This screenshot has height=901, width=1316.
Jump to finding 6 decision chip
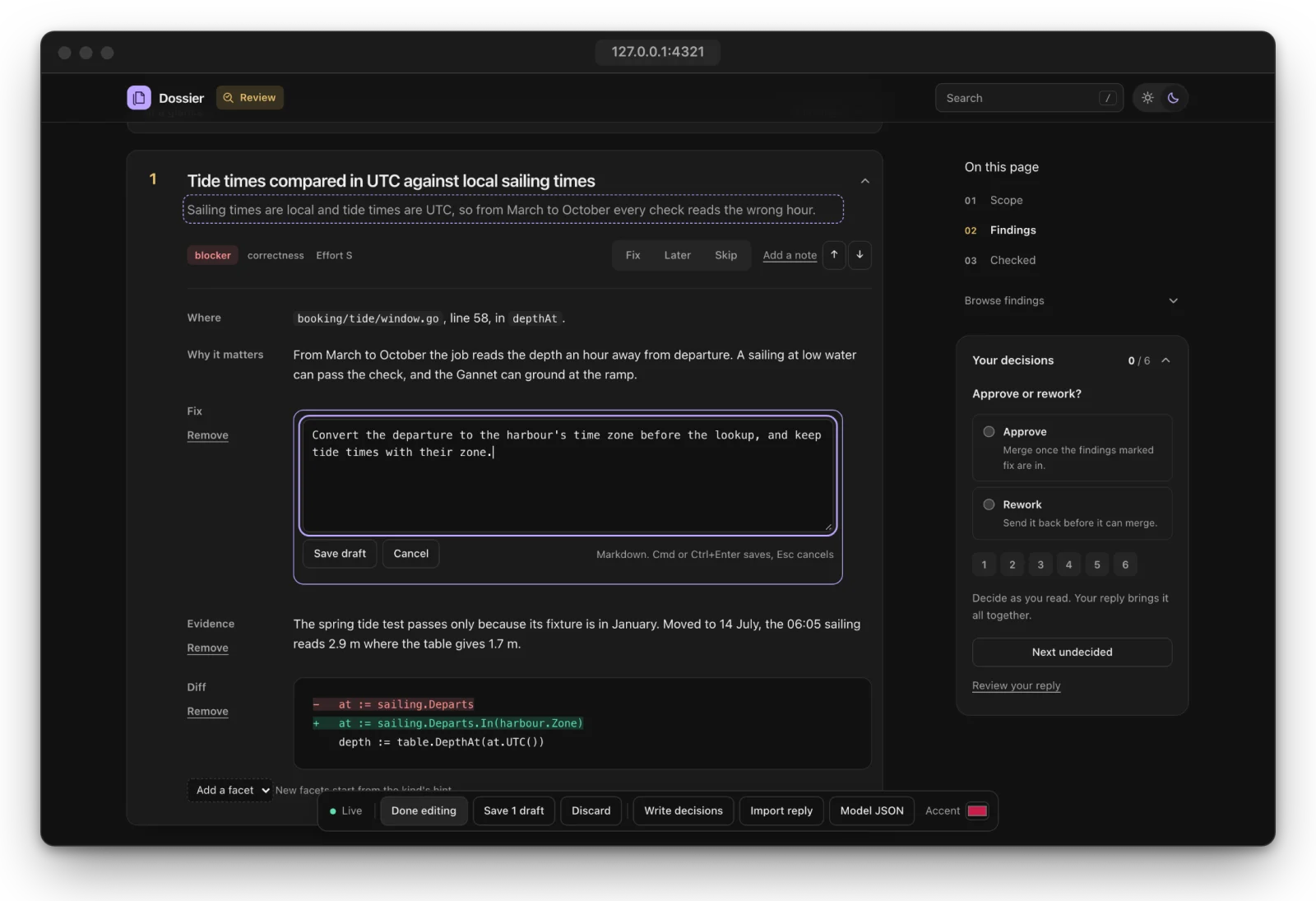click(x=1125, y=564)
